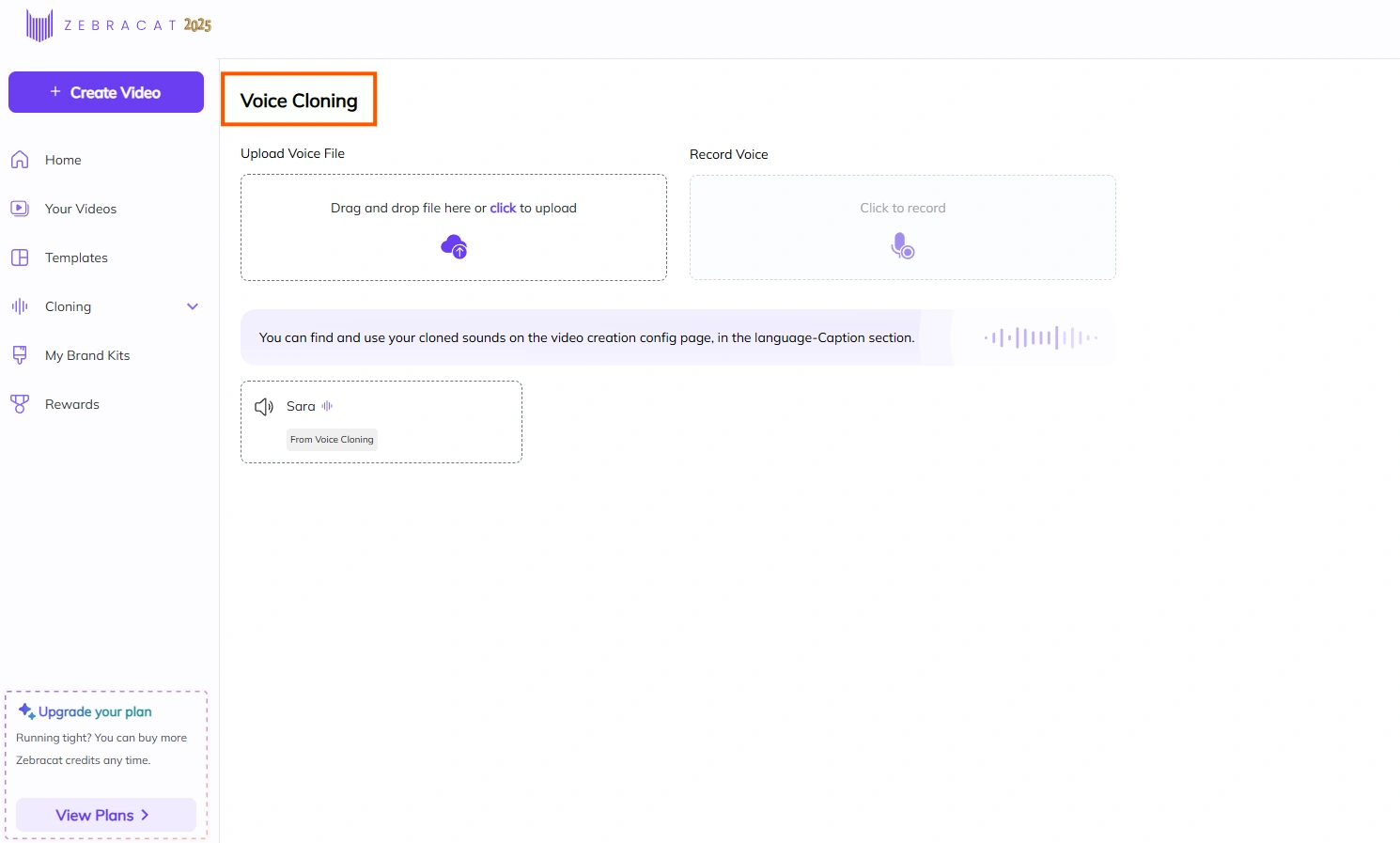Click the Create Video button

[x=106, y=92]
